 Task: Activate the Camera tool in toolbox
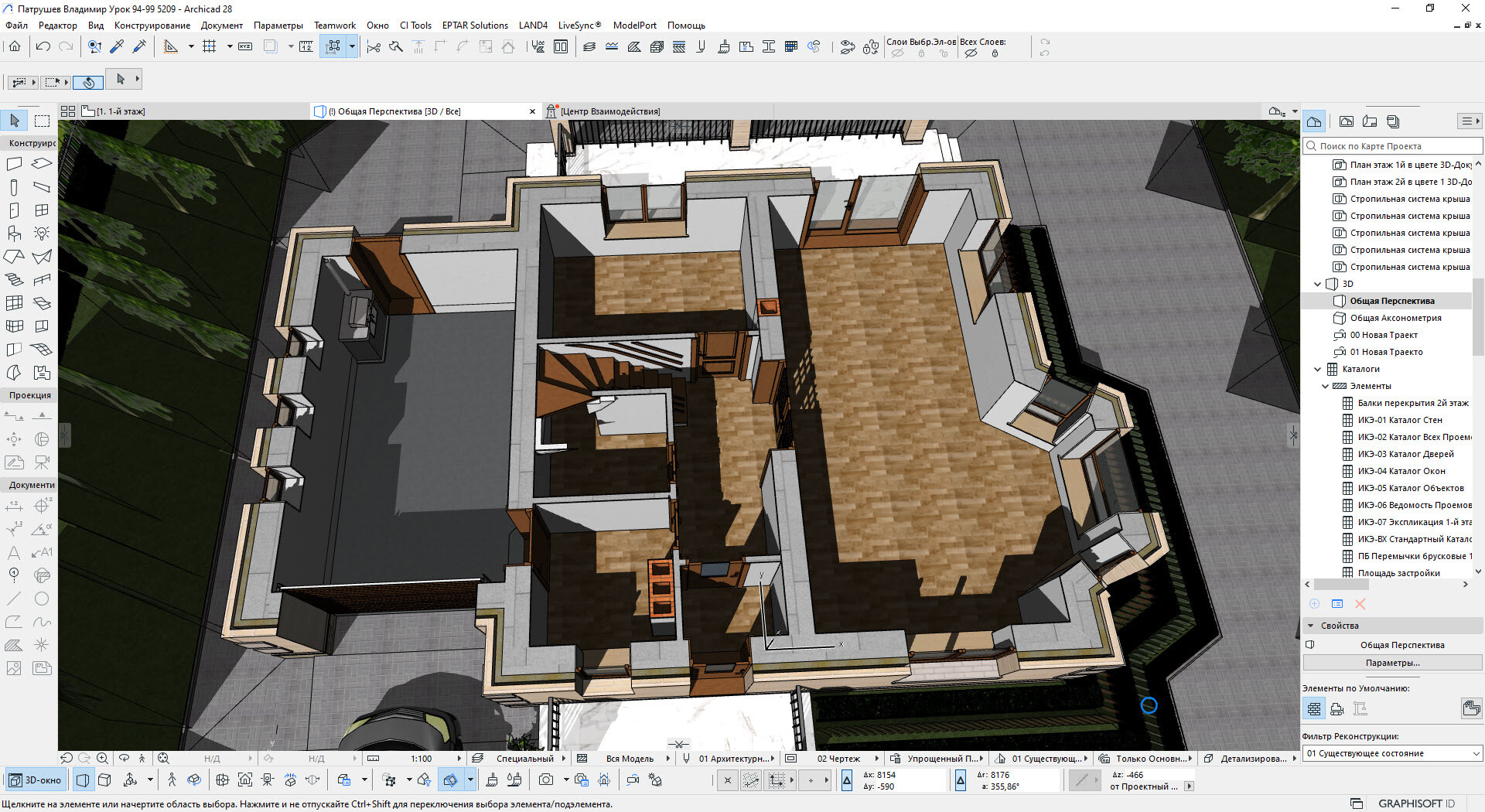tap(42, 462)
